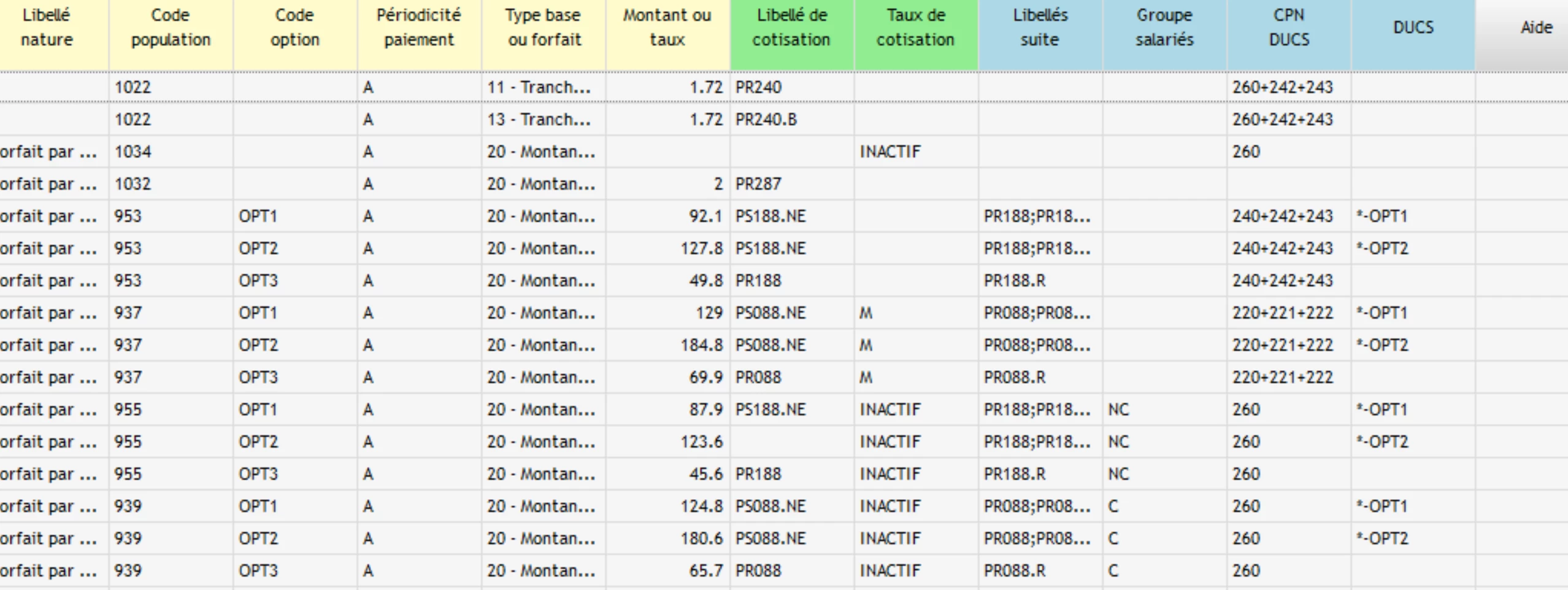
Task: Click the amount 123.6 cell
Action: click(667, 441)
